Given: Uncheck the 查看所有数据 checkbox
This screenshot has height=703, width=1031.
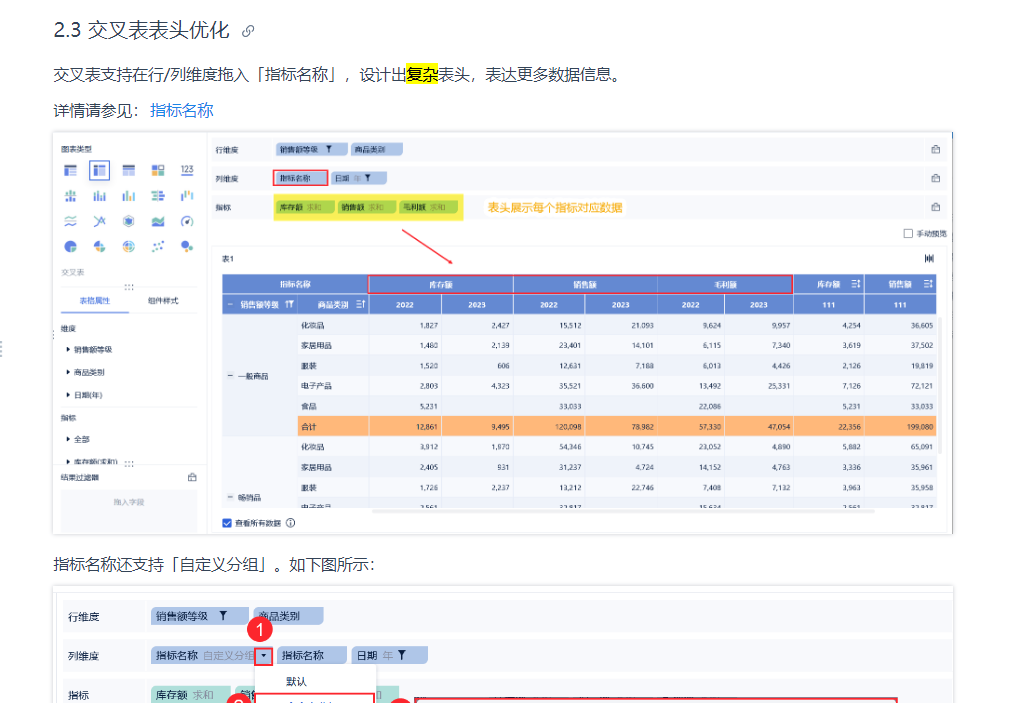Looking at the screenshot, I should pyautogui.click(x=227, y=522).
